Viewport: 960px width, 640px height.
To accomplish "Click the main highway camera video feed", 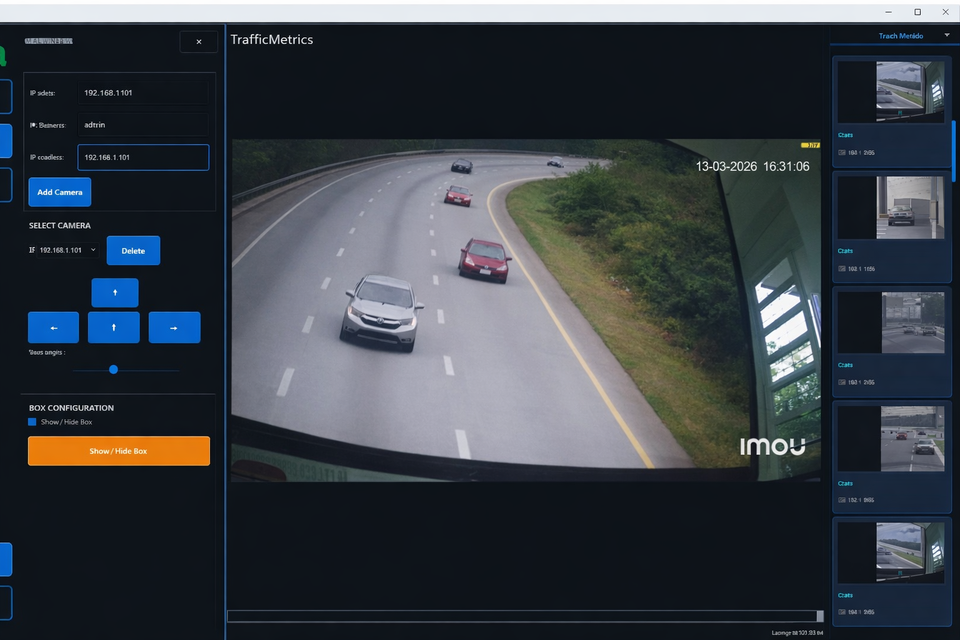I will click(527, 310).
